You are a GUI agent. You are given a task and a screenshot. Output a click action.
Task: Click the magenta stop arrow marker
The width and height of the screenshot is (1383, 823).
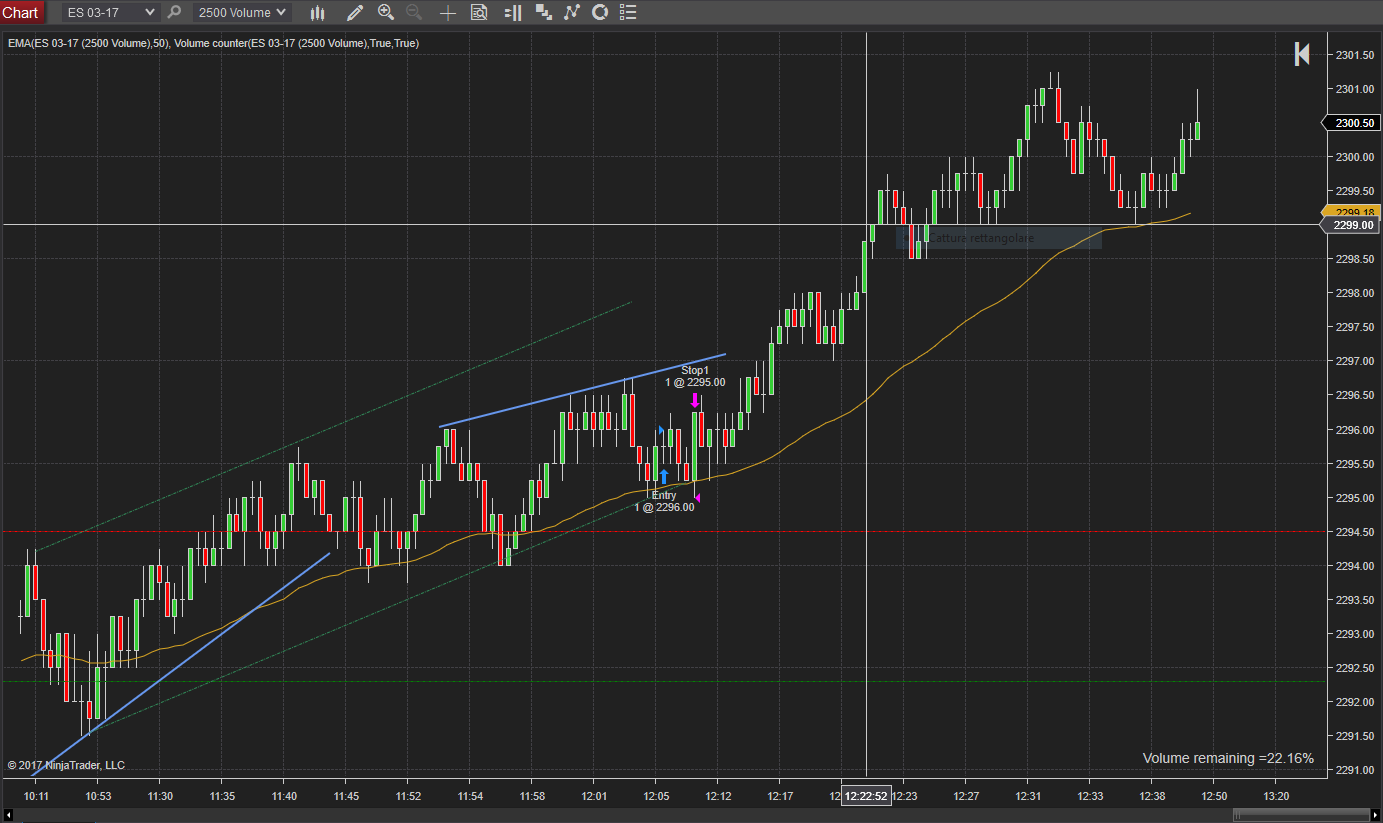pyautogui.click(x=695, y=400)
